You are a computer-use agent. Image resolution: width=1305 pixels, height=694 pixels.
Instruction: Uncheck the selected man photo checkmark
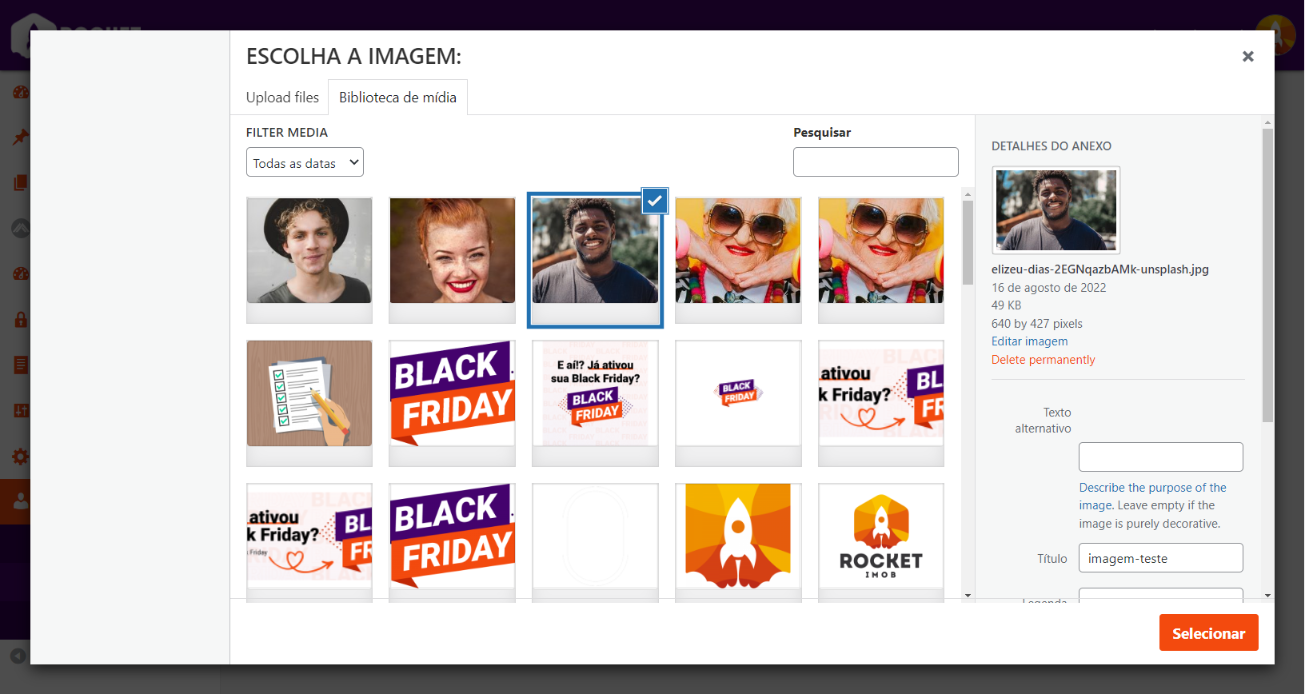tap(655, 200)
